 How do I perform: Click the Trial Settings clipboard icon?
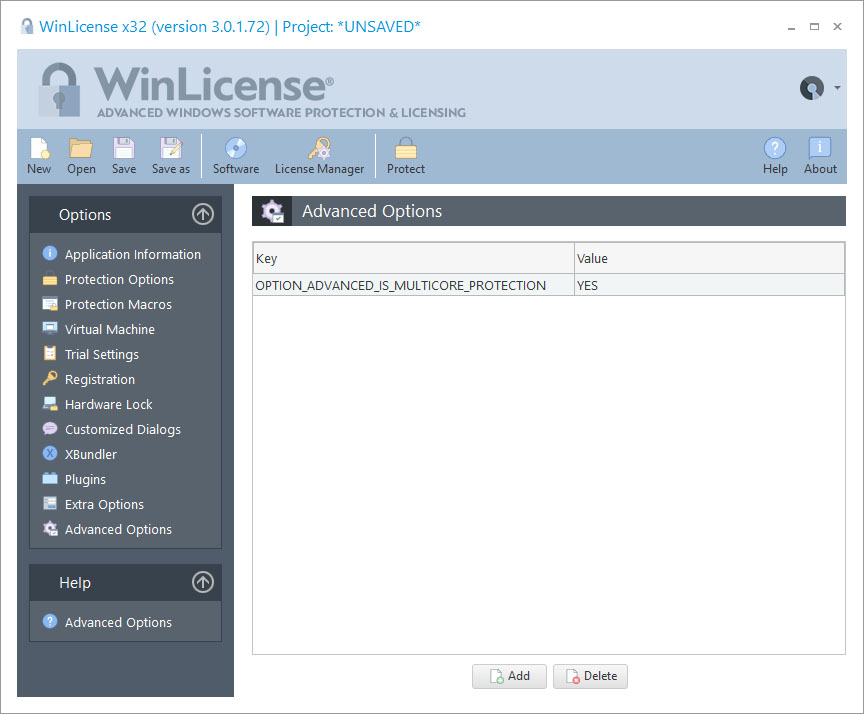tap(50, 353)
